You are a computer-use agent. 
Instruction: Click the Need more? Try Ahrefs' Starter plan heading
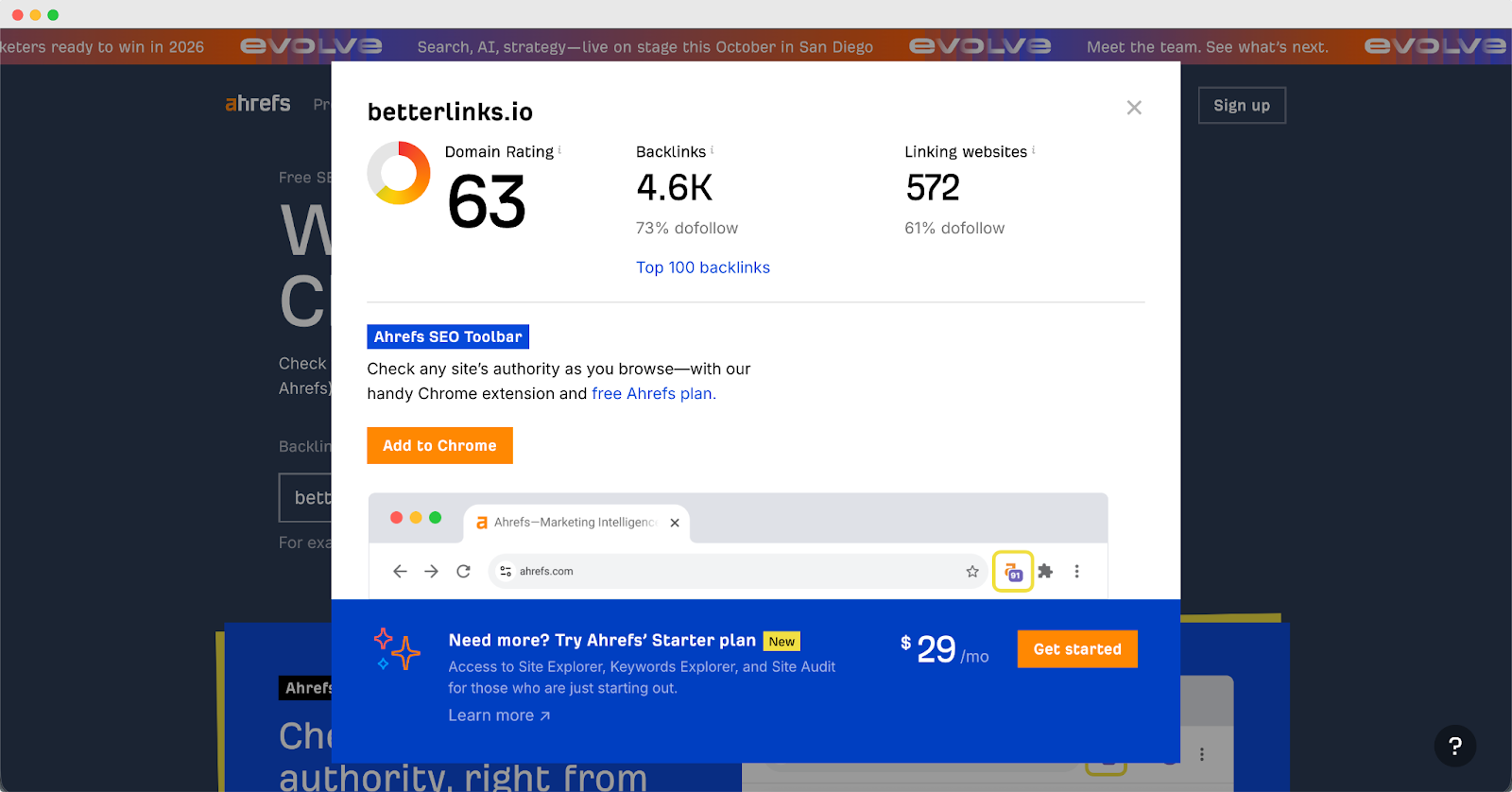pos(602,640)
